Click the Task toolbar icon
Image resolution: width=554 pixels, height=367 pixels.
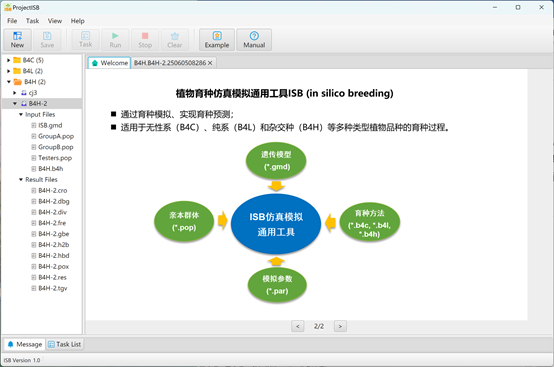coord(86,40)
